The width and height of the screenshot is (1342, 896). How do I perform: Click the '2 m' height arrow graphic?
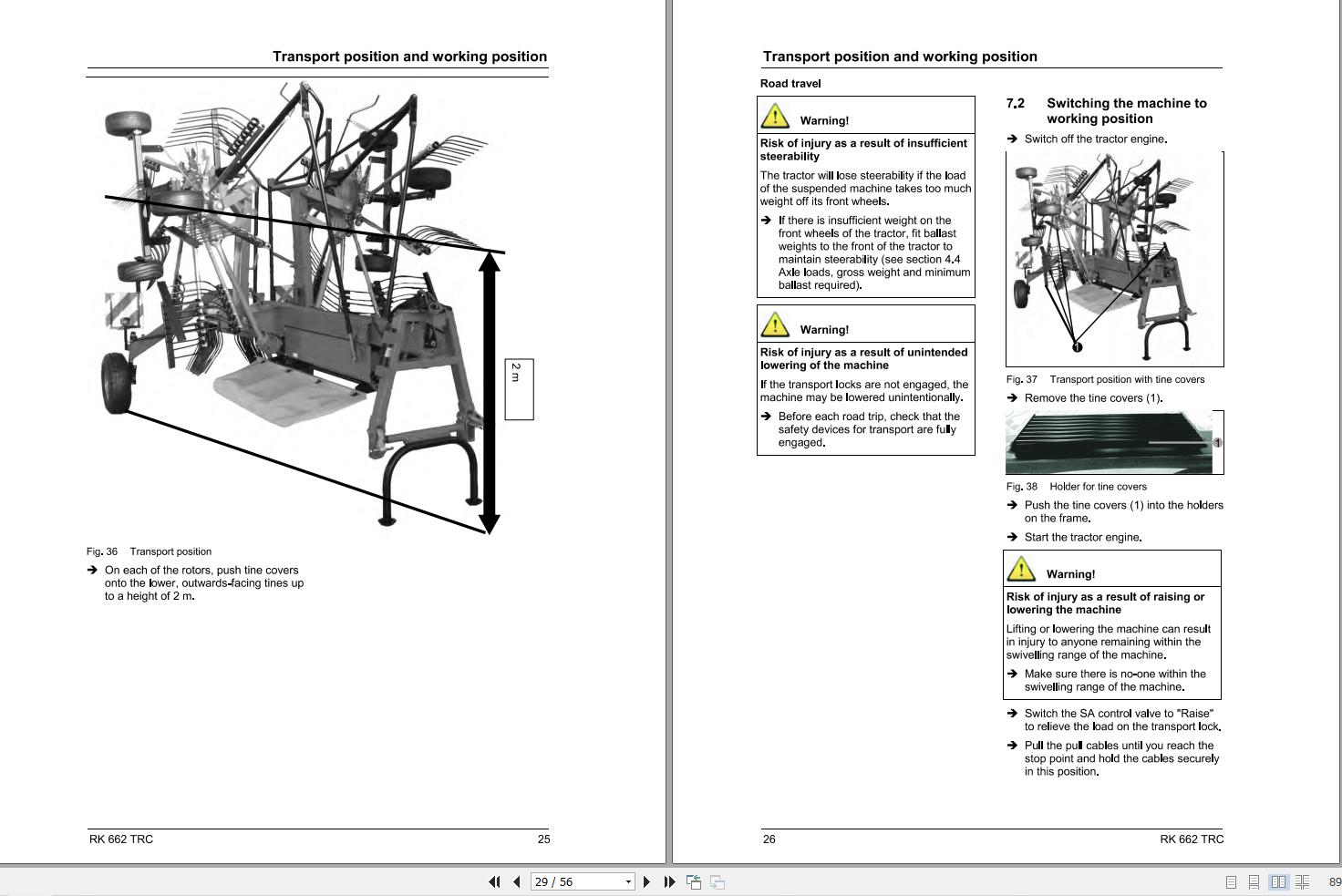tap(490, 392)
